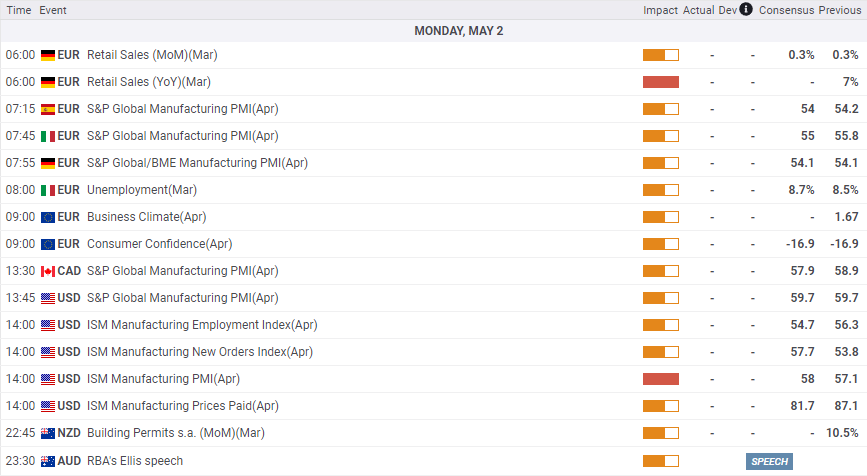
Task: Click the Impact column header
Action: click(x=660, y=9)
